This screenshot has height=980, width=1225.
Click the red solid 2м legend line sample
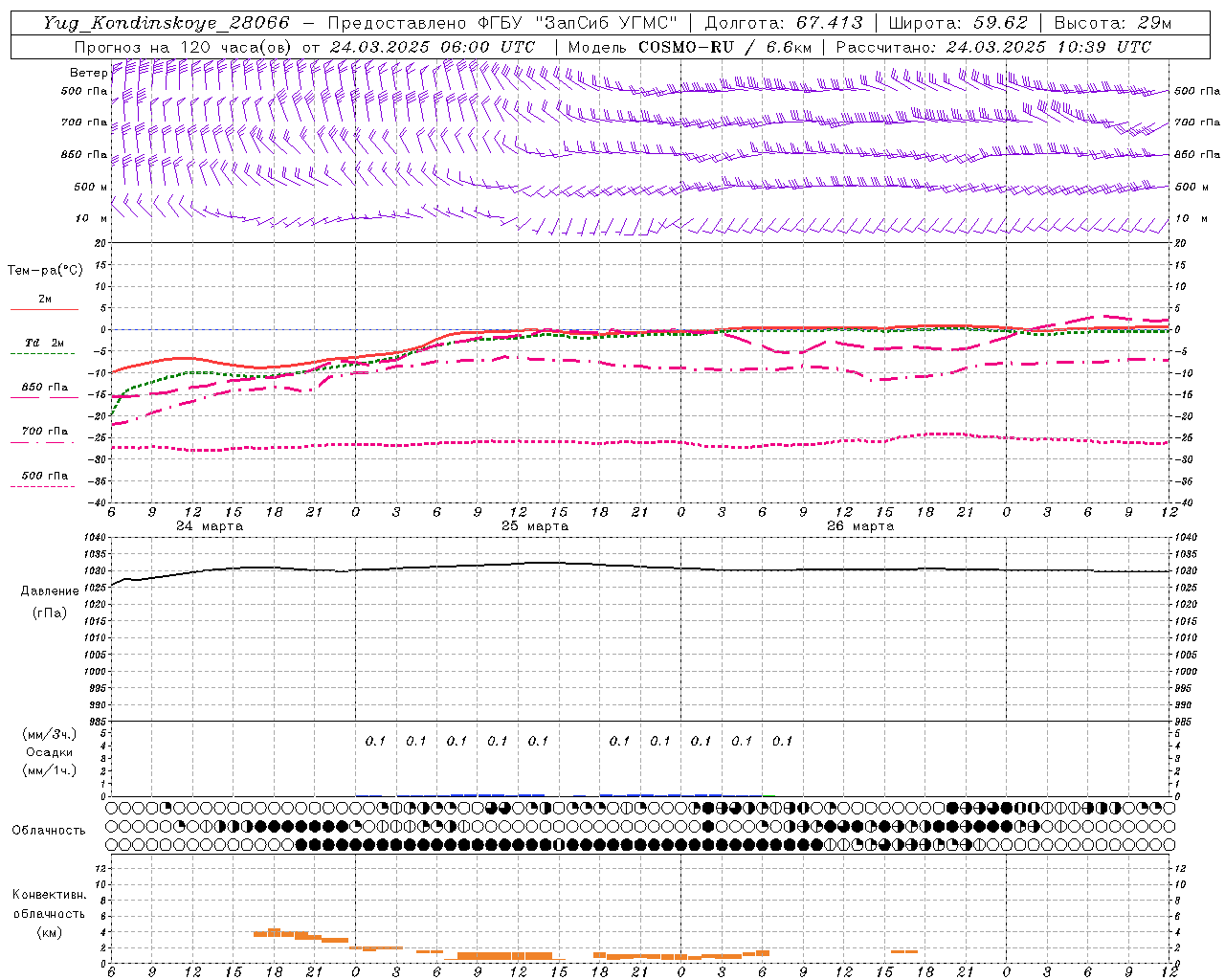point(44,310)
